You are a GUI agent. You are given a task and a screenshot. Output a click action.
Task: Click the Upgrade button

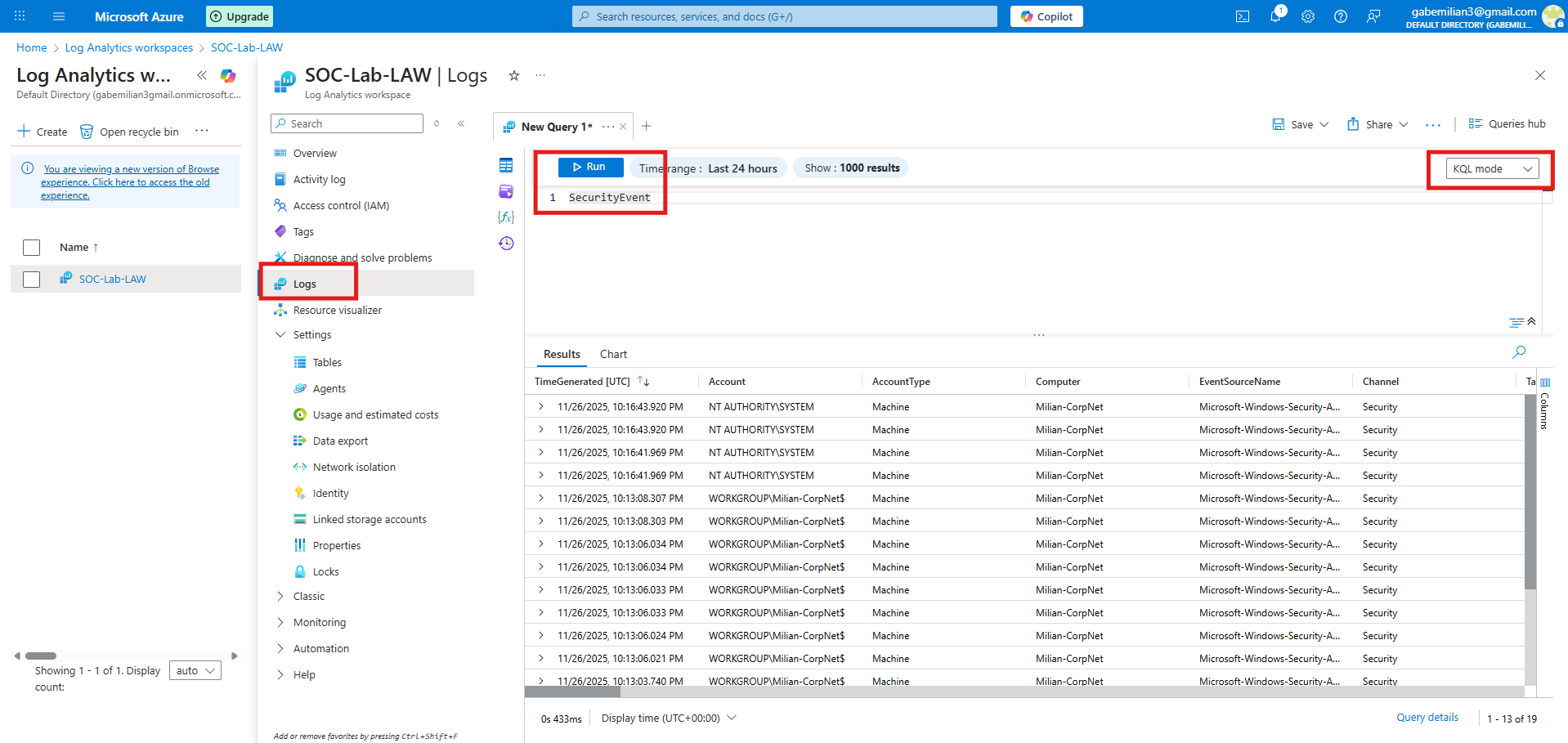pos(240,16)
